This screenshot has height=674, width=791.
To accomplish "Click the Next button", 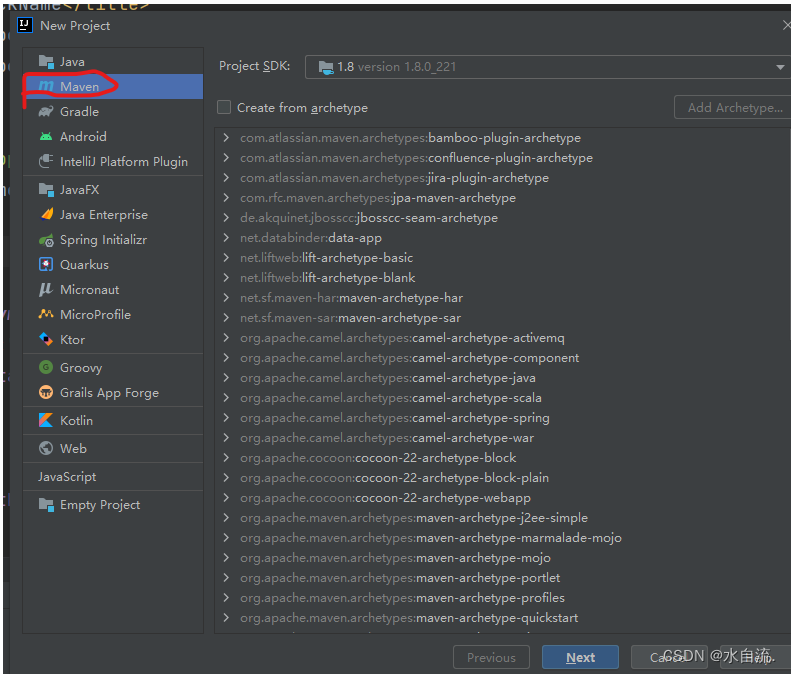I will click(580, 657).
